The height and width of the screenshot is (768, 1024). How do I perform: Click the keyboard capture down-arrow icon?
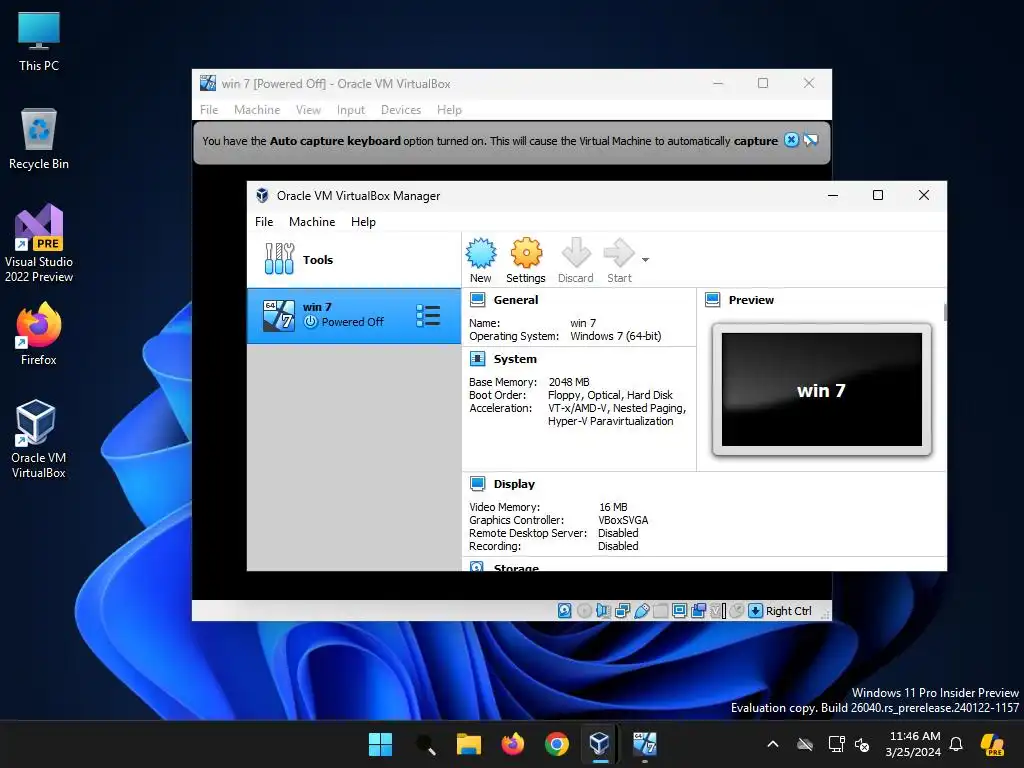point(756,611)
